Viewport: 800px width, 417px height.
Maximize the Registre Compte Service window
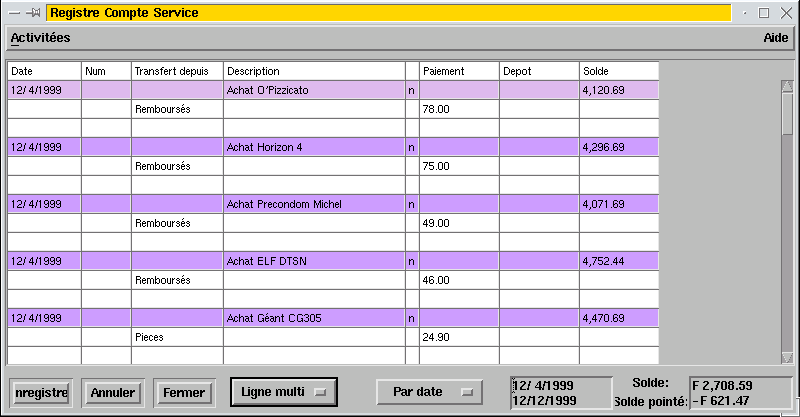coord(765,14)
